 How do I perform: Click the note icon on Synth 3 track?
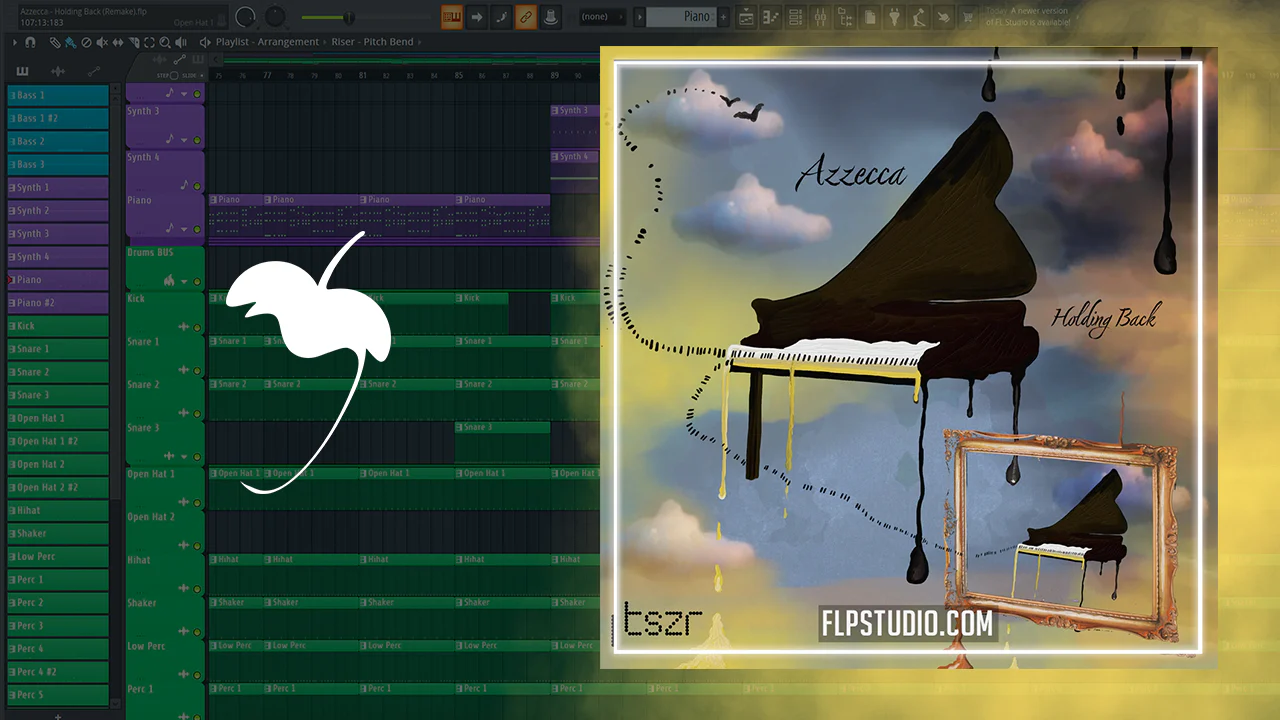click(169, 139)
